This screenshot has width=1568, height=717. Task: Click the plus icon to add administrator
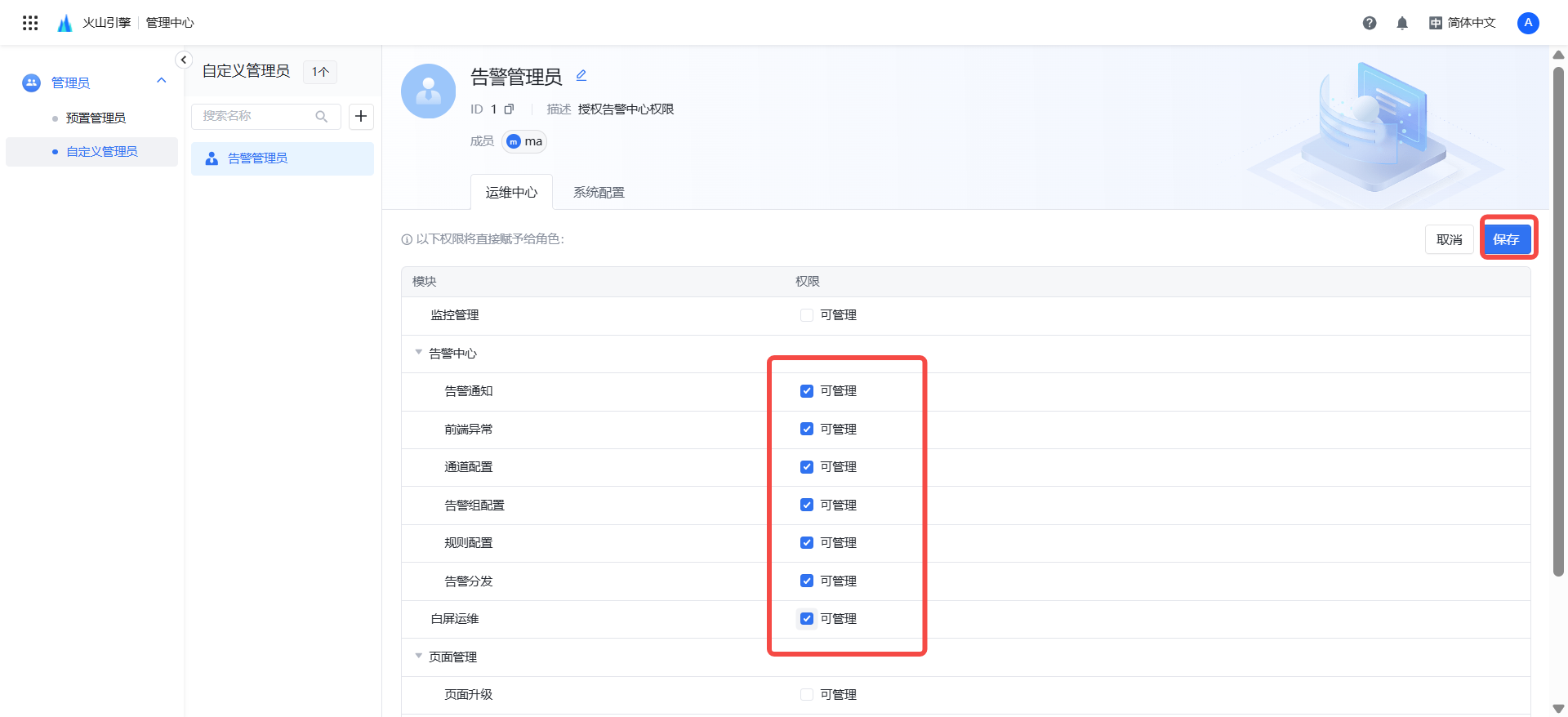(361, 117)
